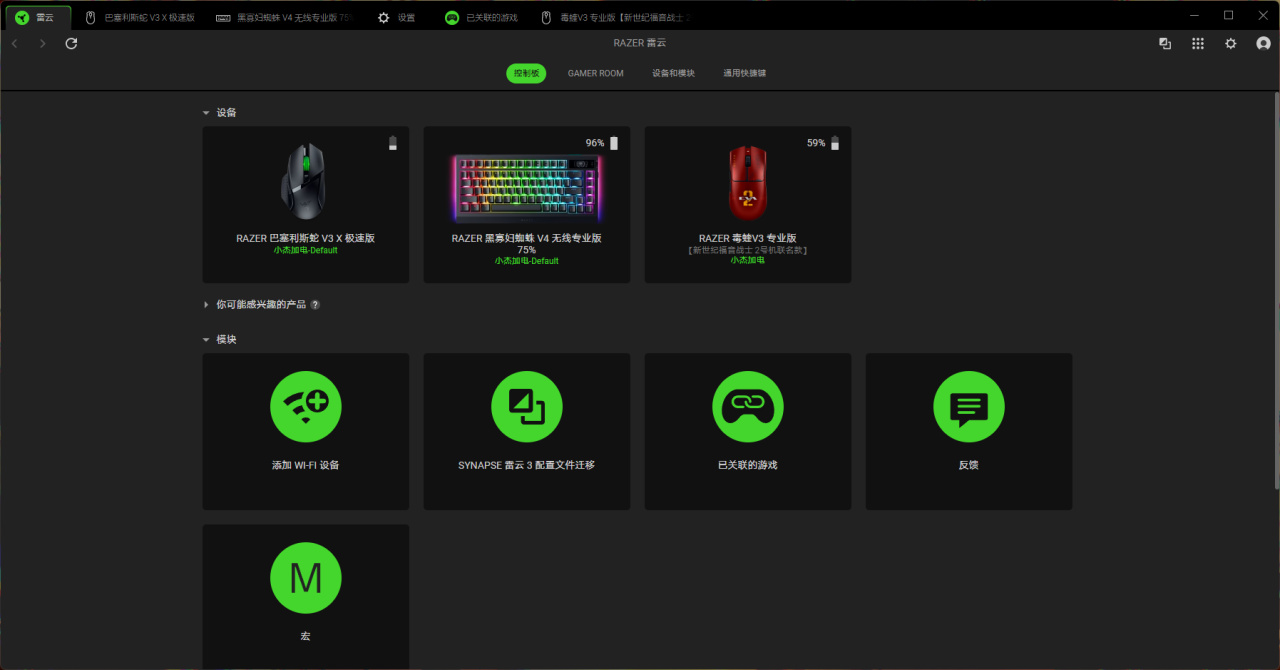This screenshot has width=1280, height=670.
Task: Click 小杰加电-Default under 黑寡妇蜘蛛 V4
Action: [x=526, y=261]
